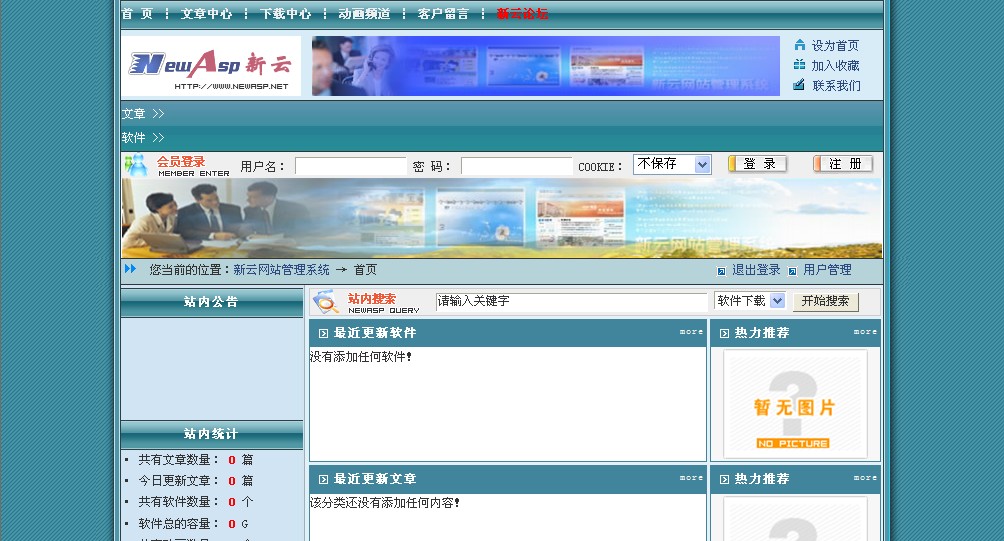Expand the 软件 >> section
This screenshot has width=1004, height=541.
tap(143, 138)
